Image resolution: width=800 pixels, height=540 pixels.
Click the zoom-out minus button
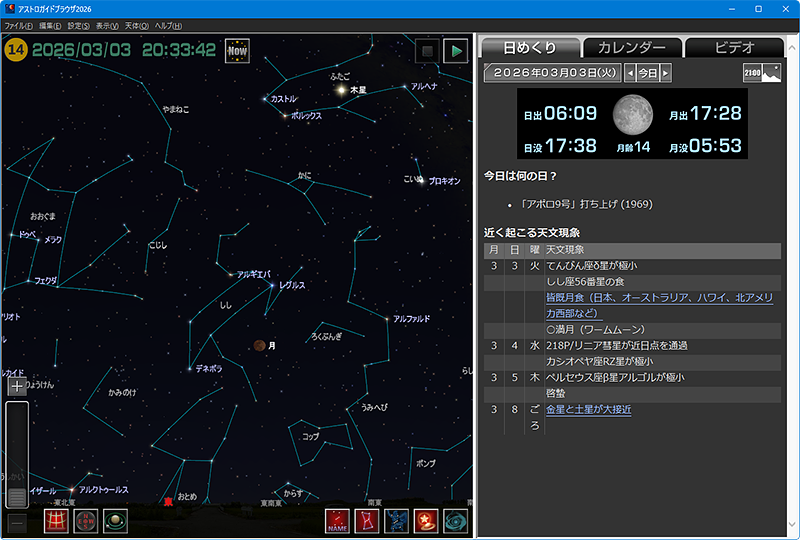[17, 522]
